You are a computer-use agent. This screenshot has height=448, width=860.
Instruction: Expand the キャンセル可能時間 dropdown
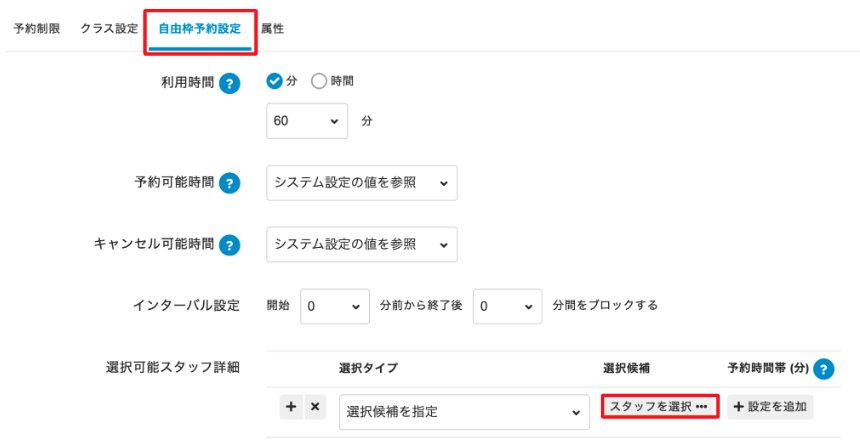click(362, 245)
